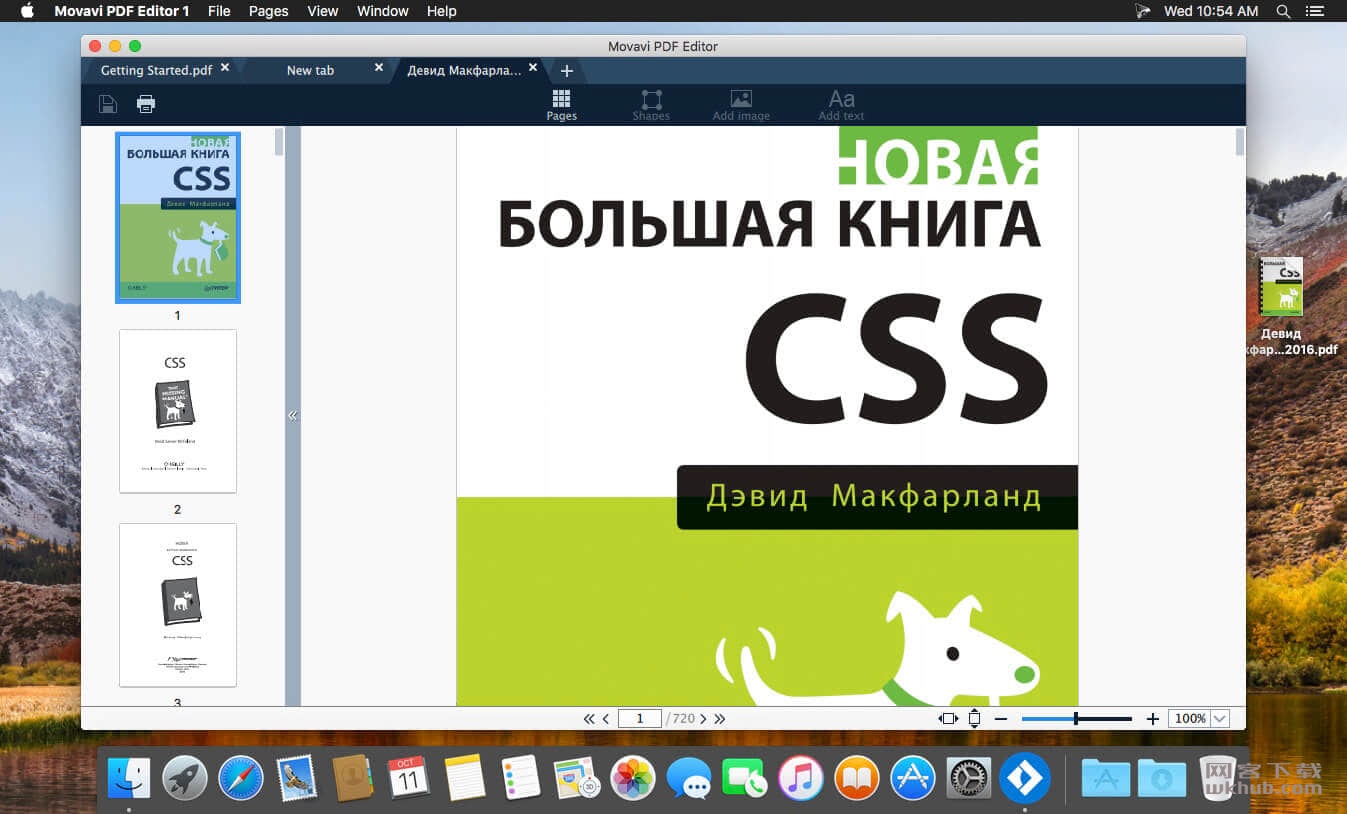Open a new tab with plus button
Screen dimensions: 1347x814
[566, 70]
